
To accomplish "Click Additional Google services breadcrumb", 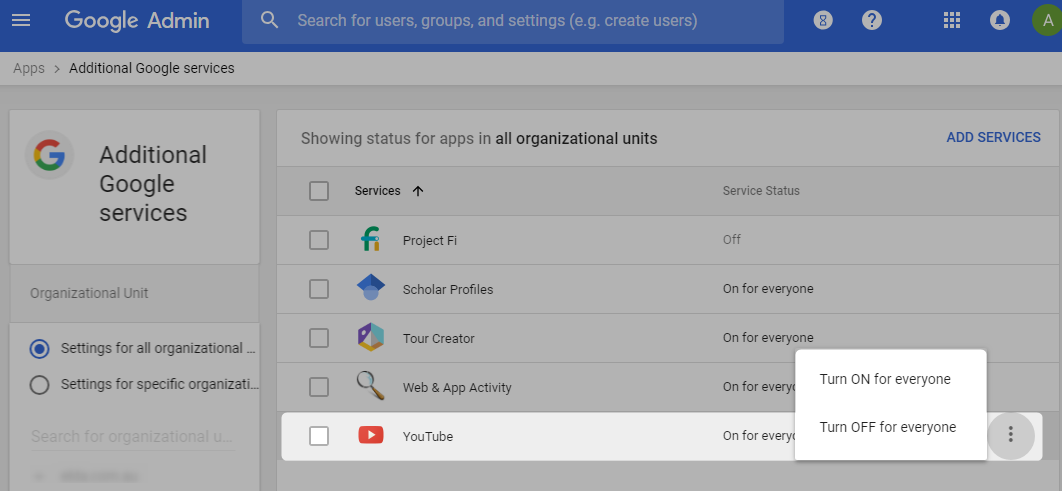I will tap(152, 68).
